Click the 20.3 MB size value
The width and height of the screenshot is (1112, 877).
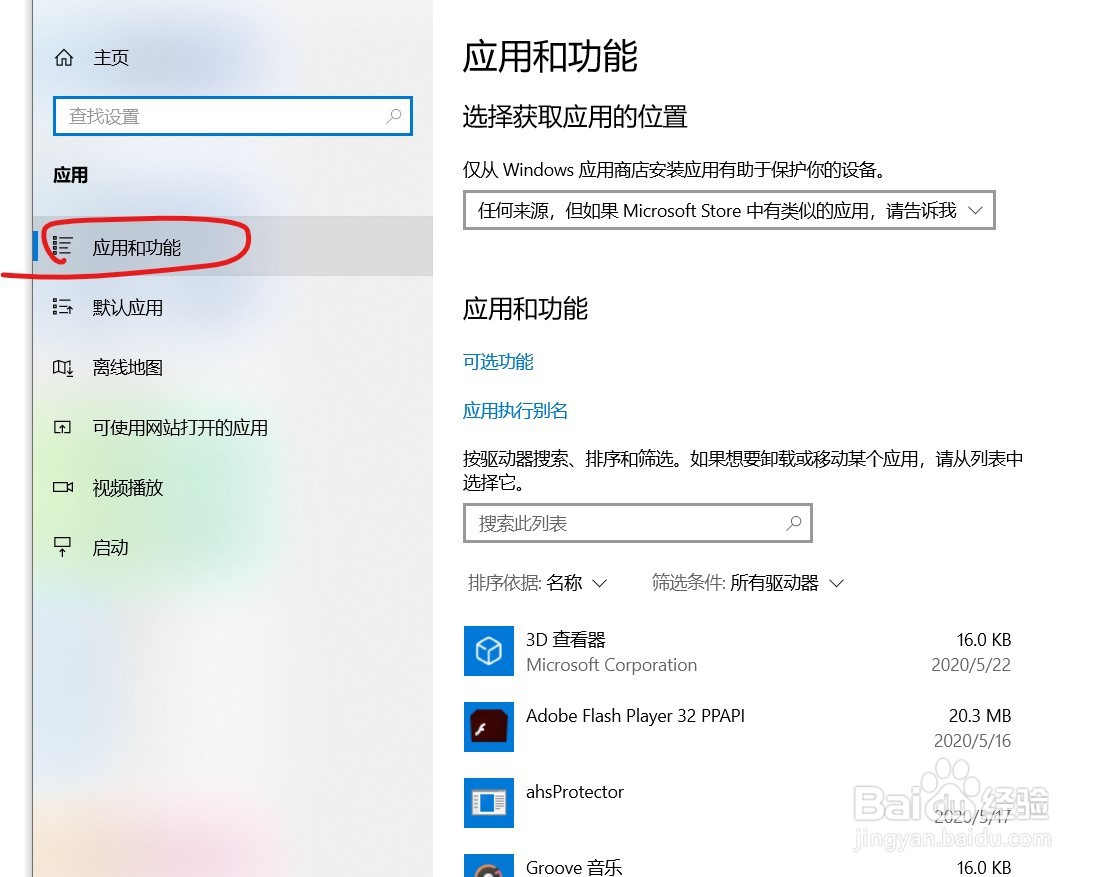point(980,715)
